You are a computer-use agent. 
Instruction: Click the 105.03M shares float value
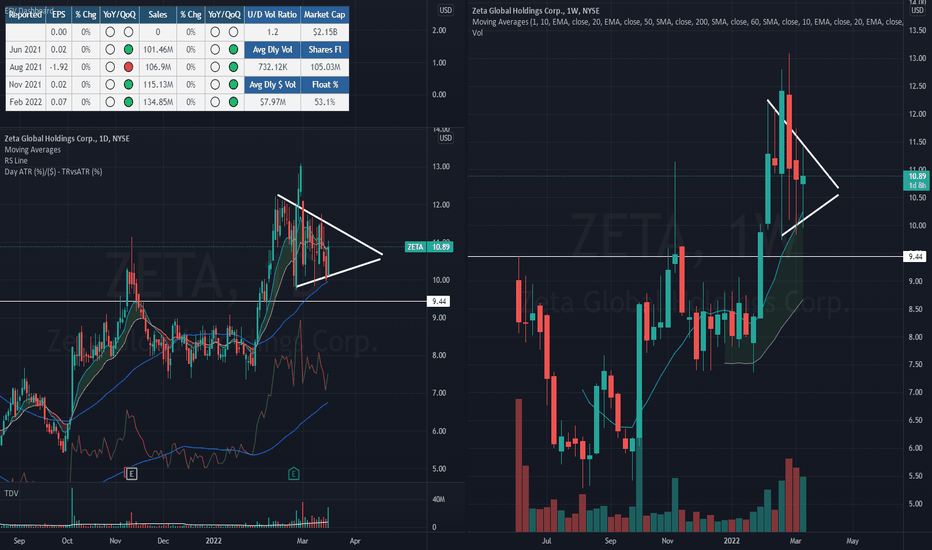pos(325,67)
